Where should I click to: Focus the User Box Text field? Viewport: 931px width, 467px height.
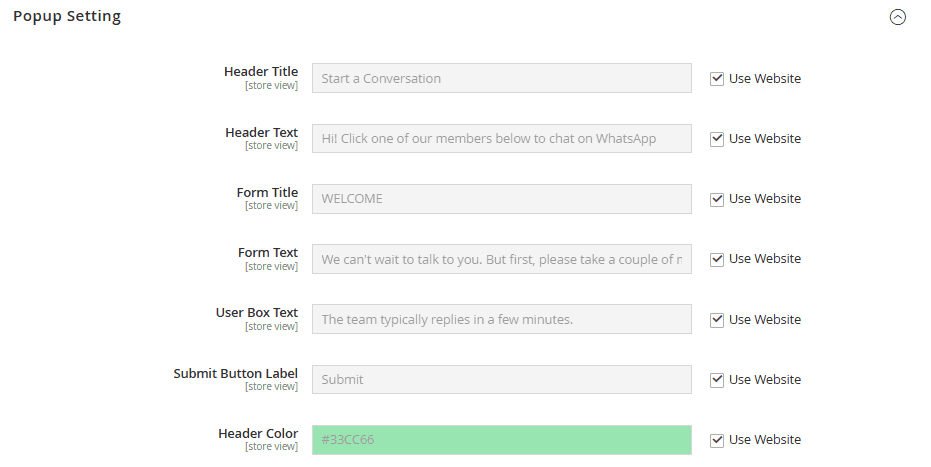coord(501,320)
